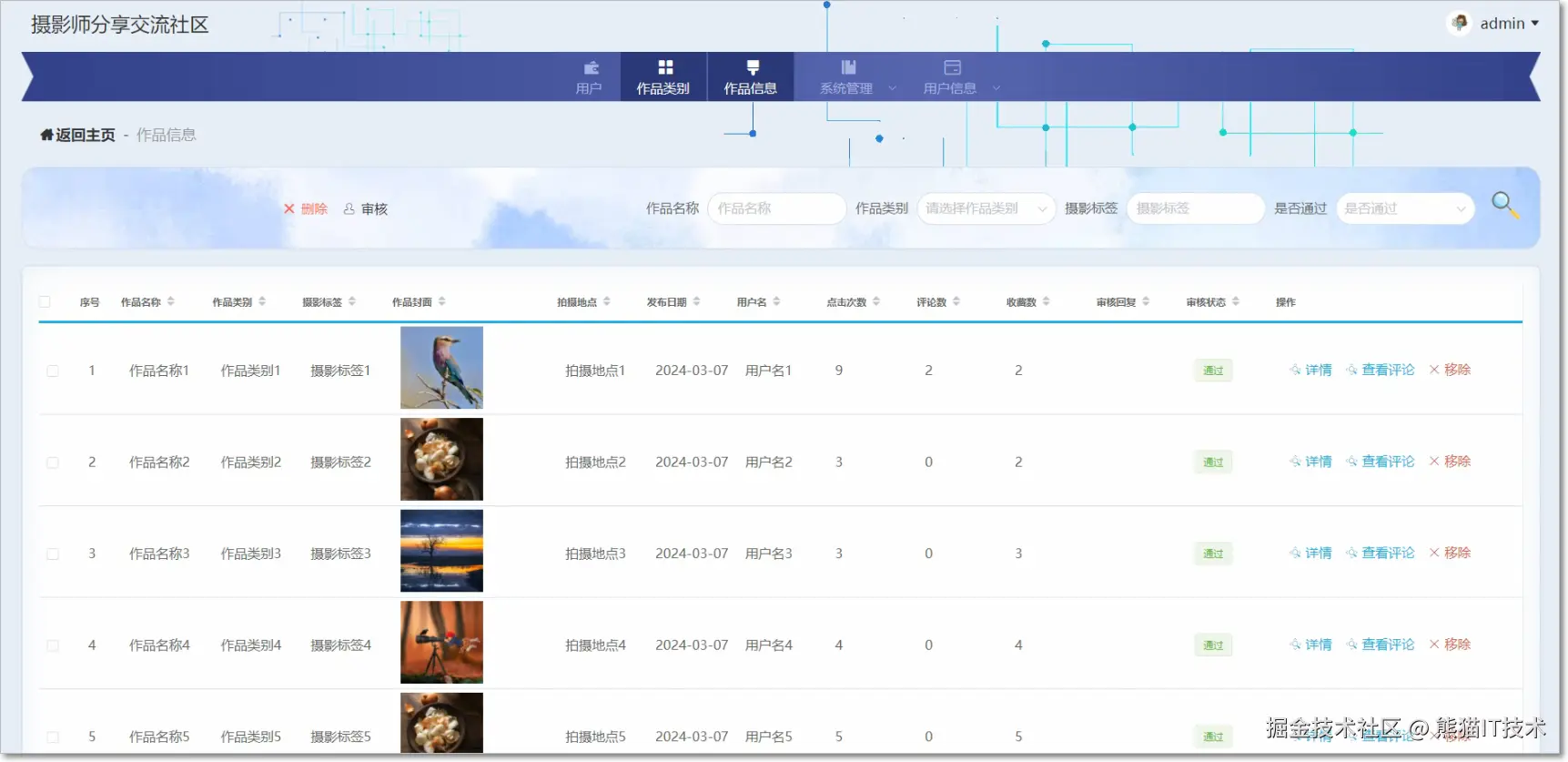Check the checkbox for row 2
Viewport: 1568px width, 762px height.
53,462
